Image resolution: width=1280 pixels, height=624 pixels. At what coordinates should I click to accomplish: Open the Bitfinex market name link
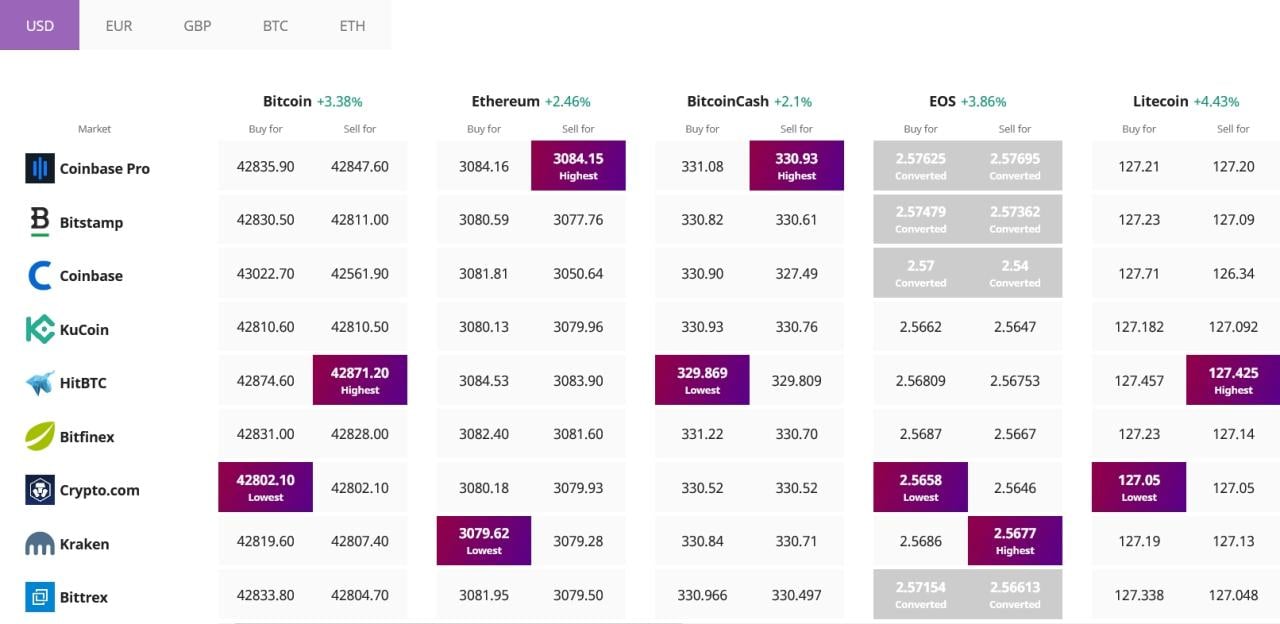87,436
